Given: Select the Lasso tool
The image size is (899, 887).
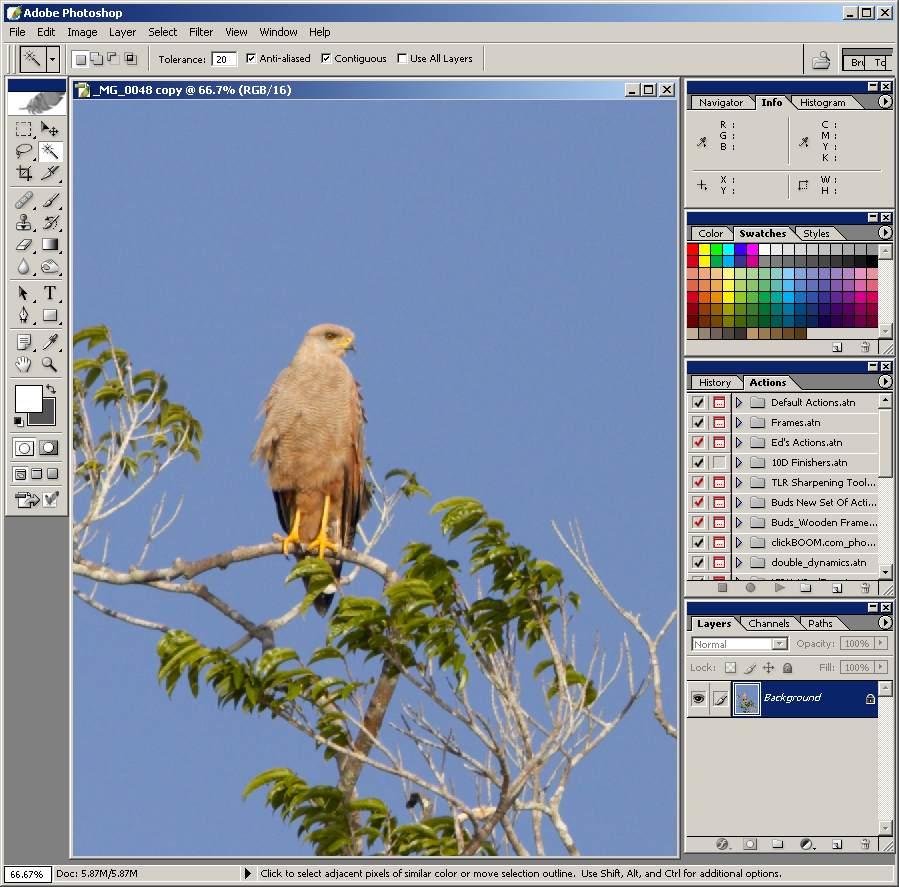Looking at the screenshot, I should pyautogui.click(x=24, y=151).
